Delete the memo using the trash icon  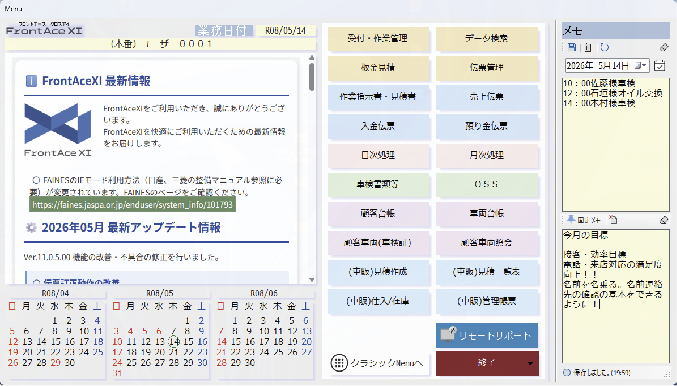[x=588, y=47]
